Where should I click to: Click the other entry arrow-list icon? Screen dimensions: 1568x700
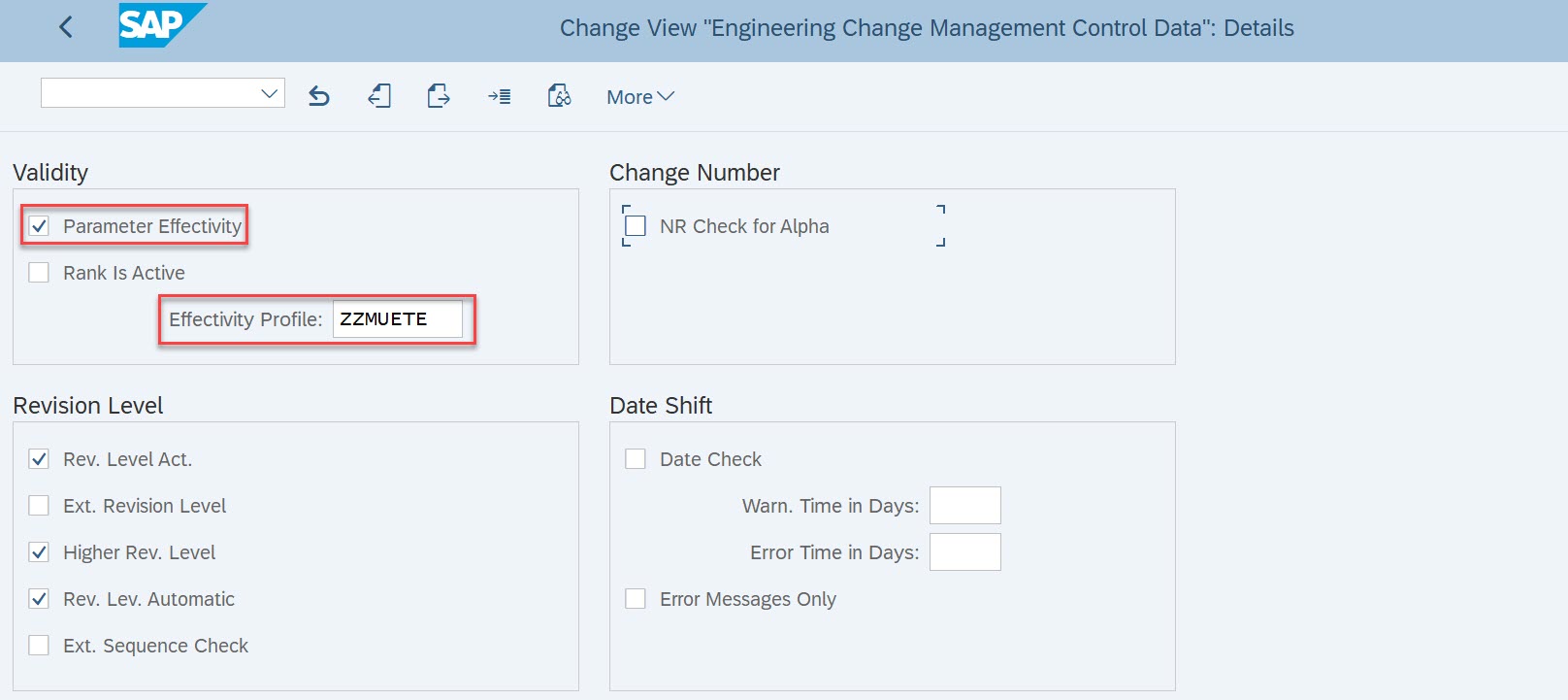499,96
